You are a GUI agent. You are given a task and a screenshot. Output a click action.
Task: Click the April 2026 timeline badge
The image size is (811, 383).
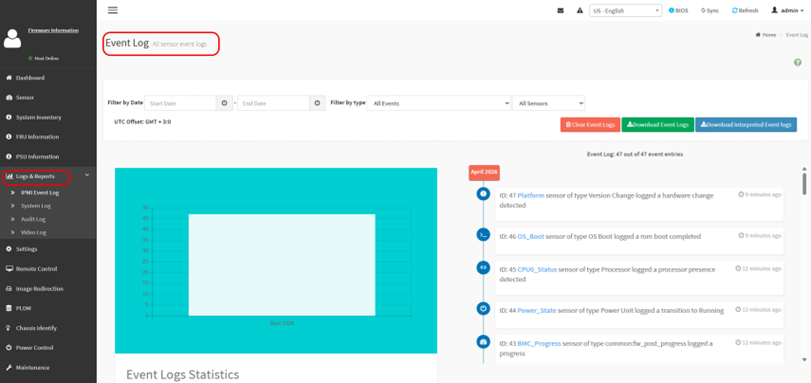tap(484, 172)
